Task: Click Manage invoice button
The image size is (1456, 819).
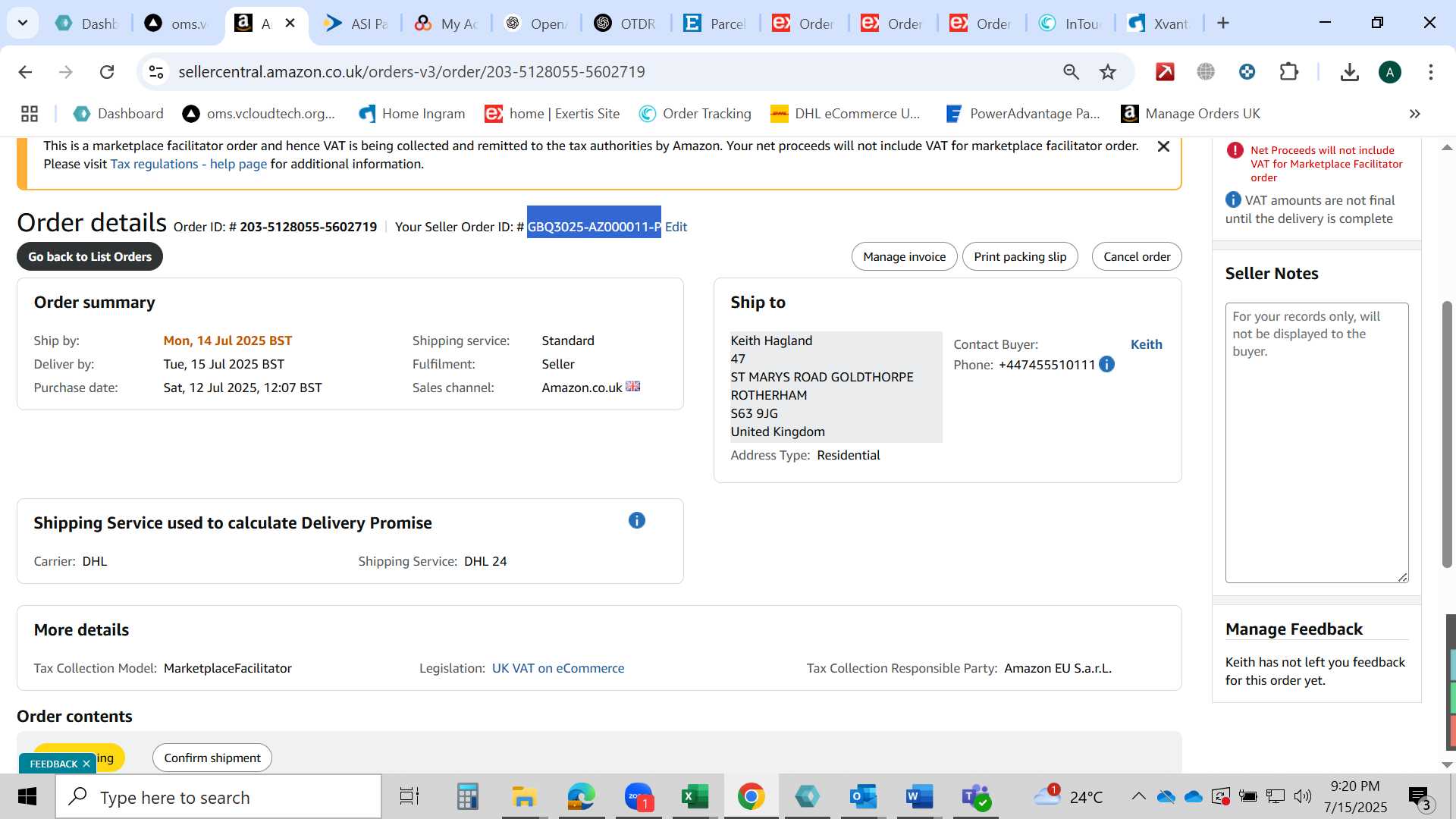Action: pyautogui.click(x=904, y=256)
